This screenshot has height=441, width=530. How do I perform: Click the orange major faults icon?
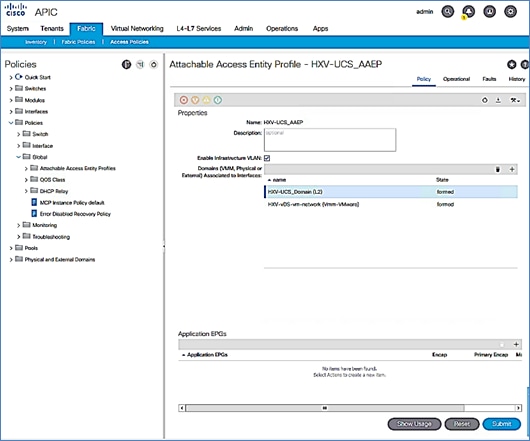(195, 100)
